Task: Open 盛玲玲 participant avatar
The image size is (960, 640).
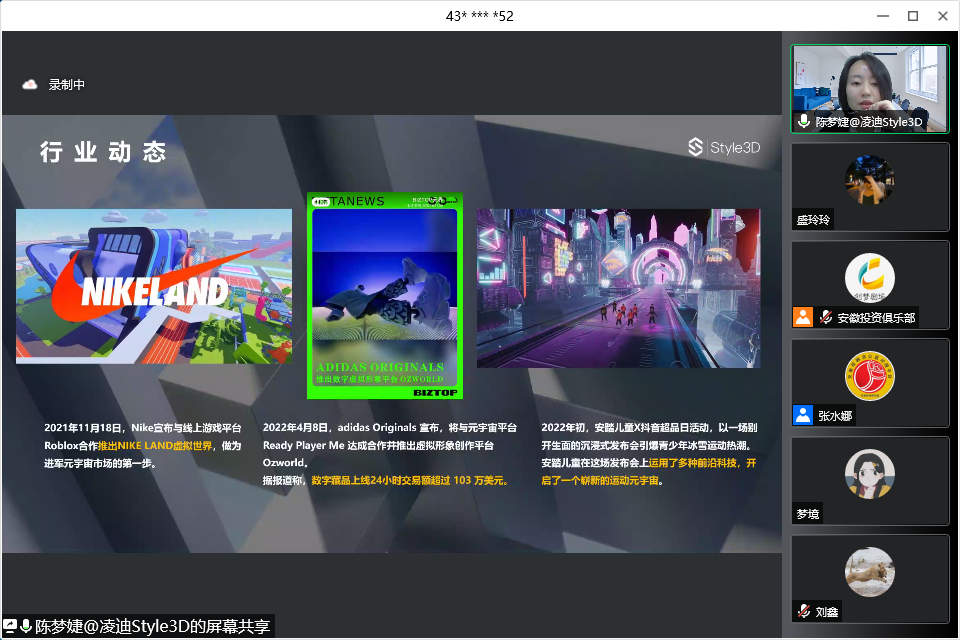Action: point(869,179)
